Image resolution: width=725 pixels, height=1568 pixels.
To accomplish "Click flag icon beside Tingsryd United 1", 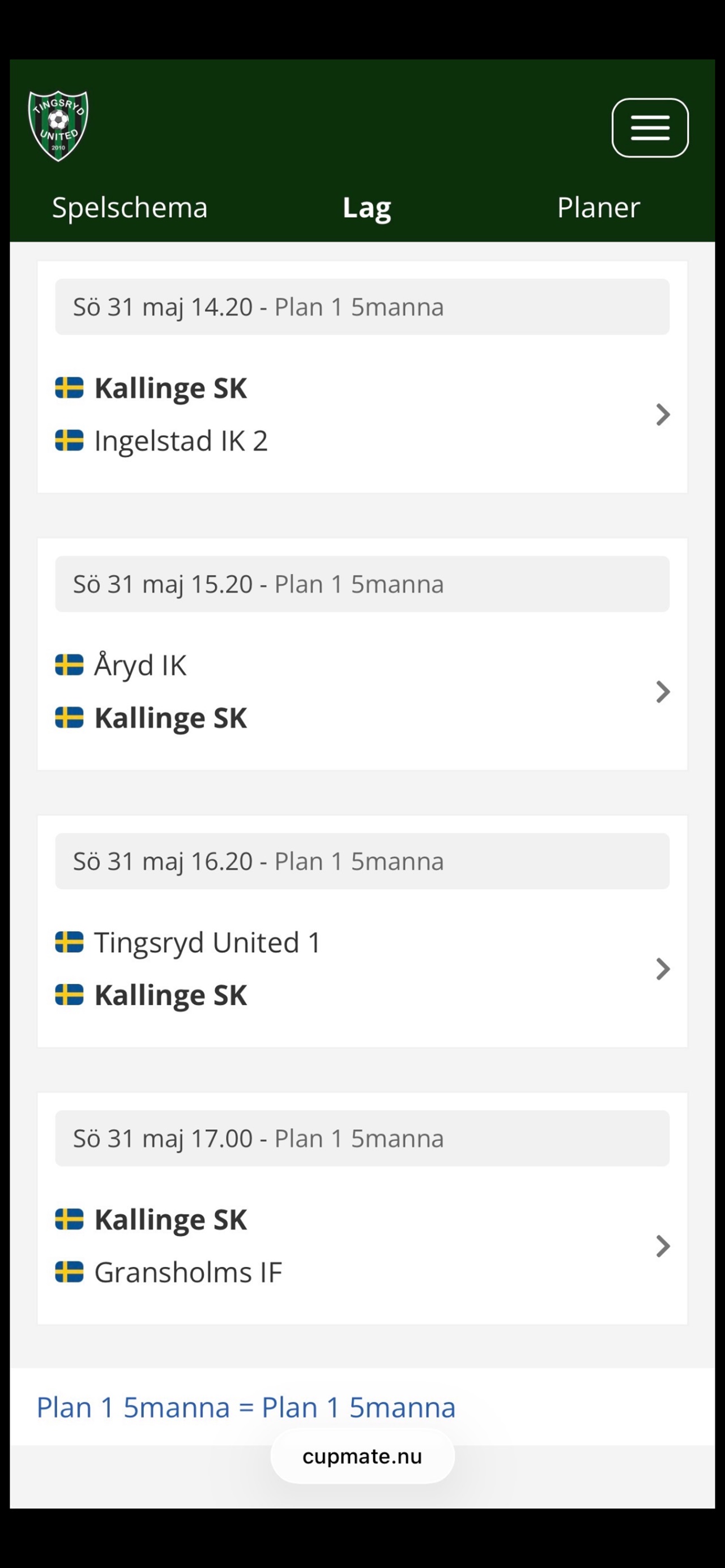I will pos(70,942).
